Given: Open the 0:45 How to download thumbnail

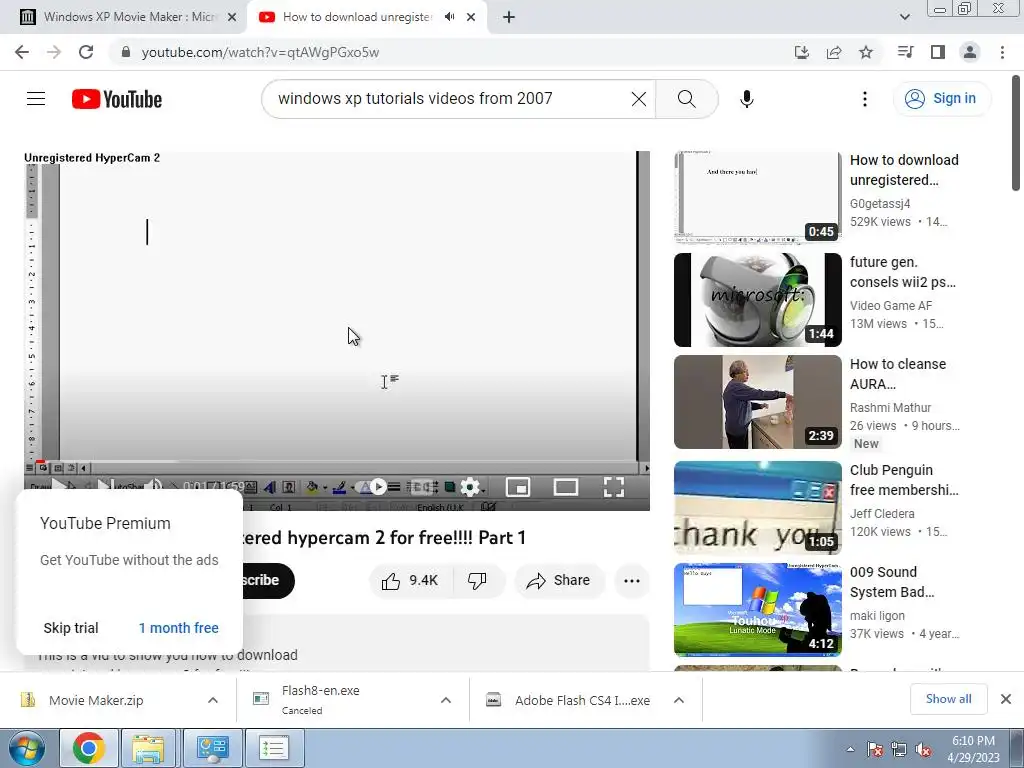Looking at the screenshot, I should (x=758, y=198).
